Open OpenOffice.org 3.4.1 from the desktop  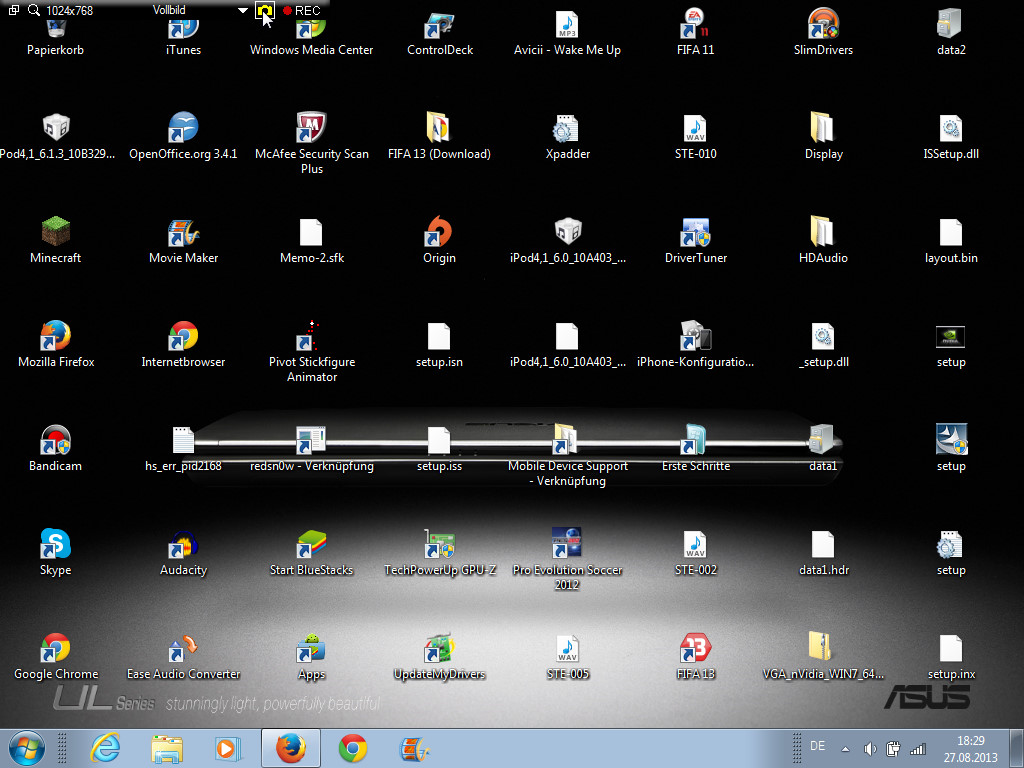(x=184, y=136)
